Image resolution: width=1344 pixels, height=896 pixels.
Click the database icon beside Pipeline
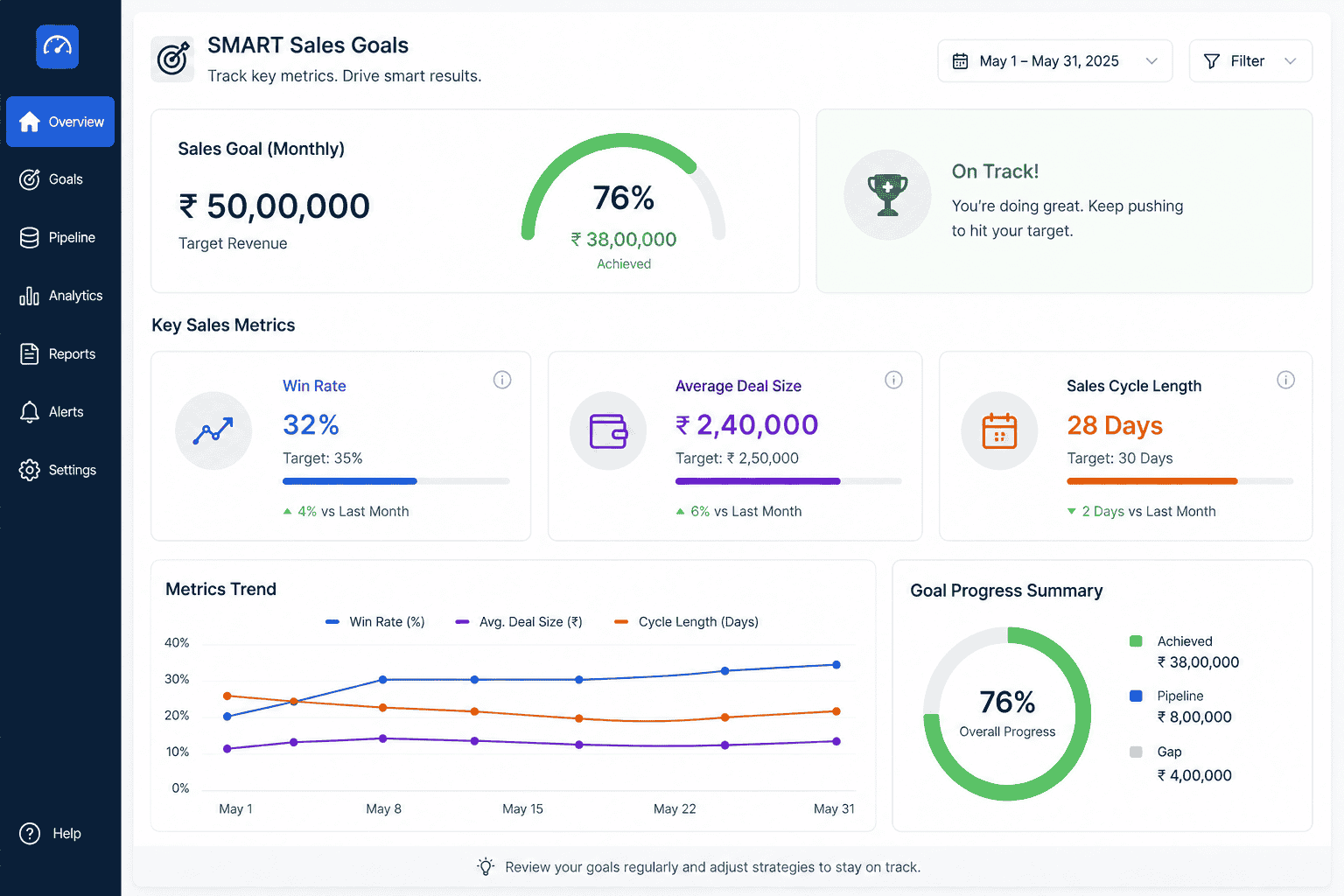[30, 238]
